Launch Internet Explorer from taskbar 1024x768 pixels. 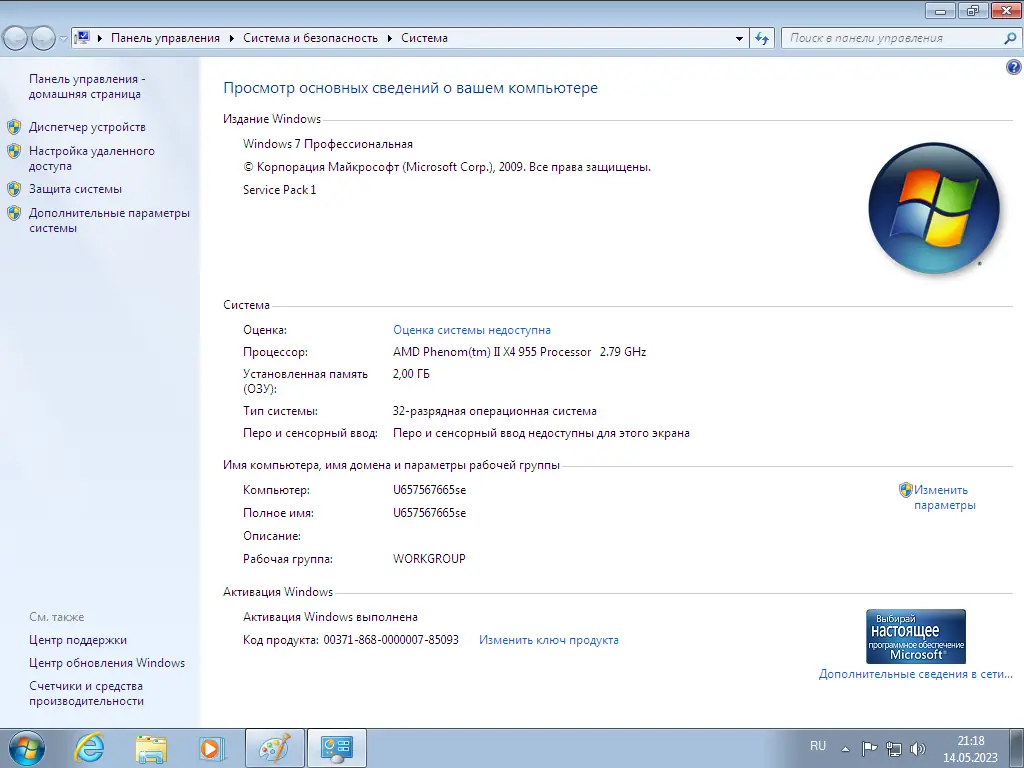pyautogui.click(x=89, y=748)
